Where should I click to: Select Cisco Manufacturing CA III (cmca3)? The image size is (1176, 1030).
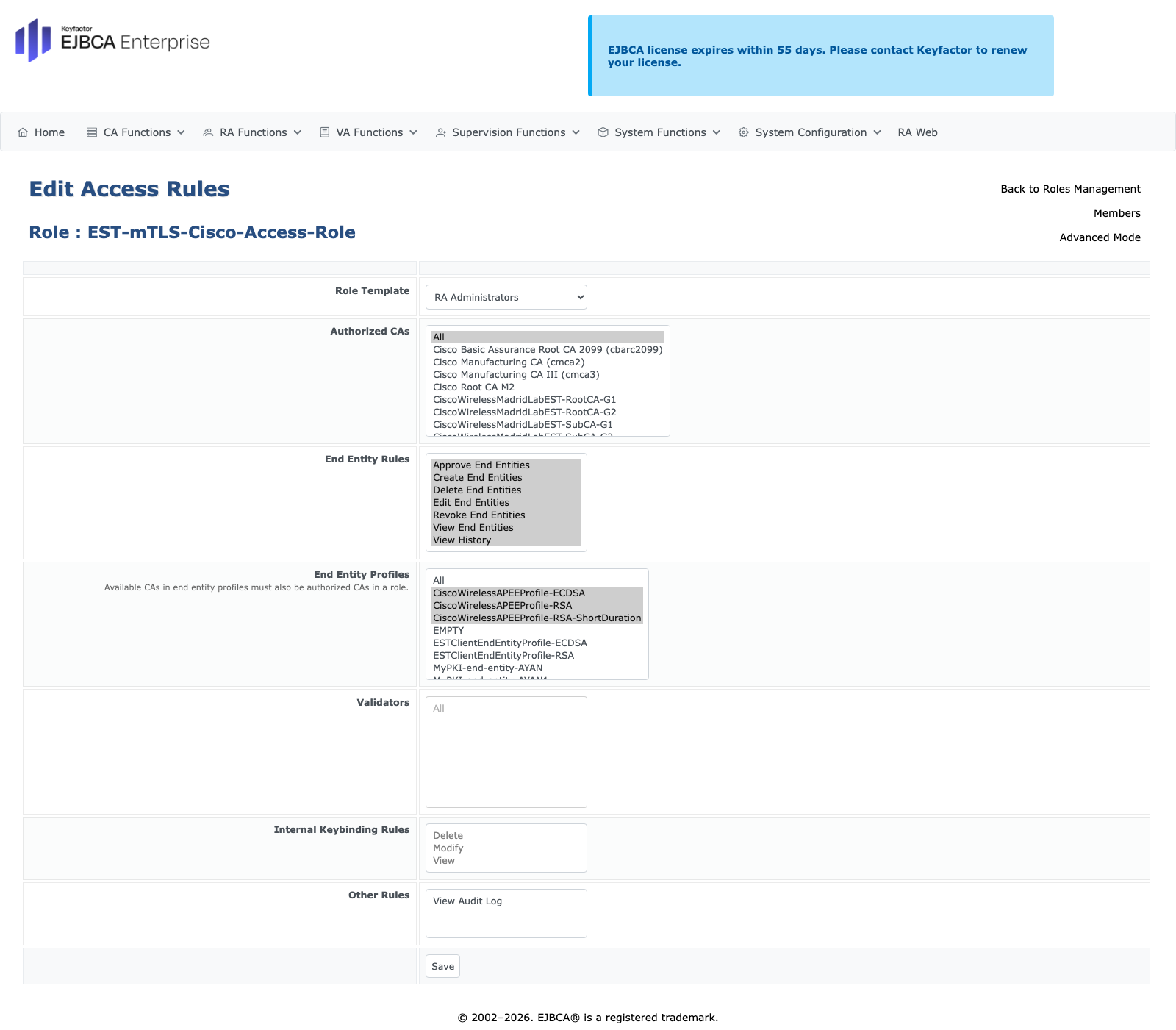pyautogui.click(x=548, y=375)
